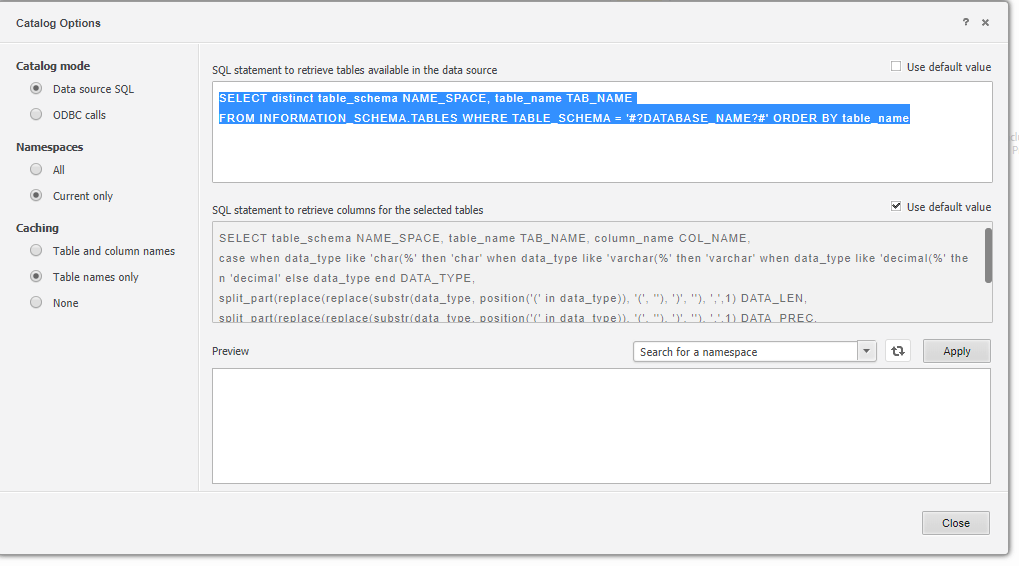Image resolution: width=1019 pixels, height=566 pixels.
Task: Click the refresh namespaces icon
Action: (897, 351)
